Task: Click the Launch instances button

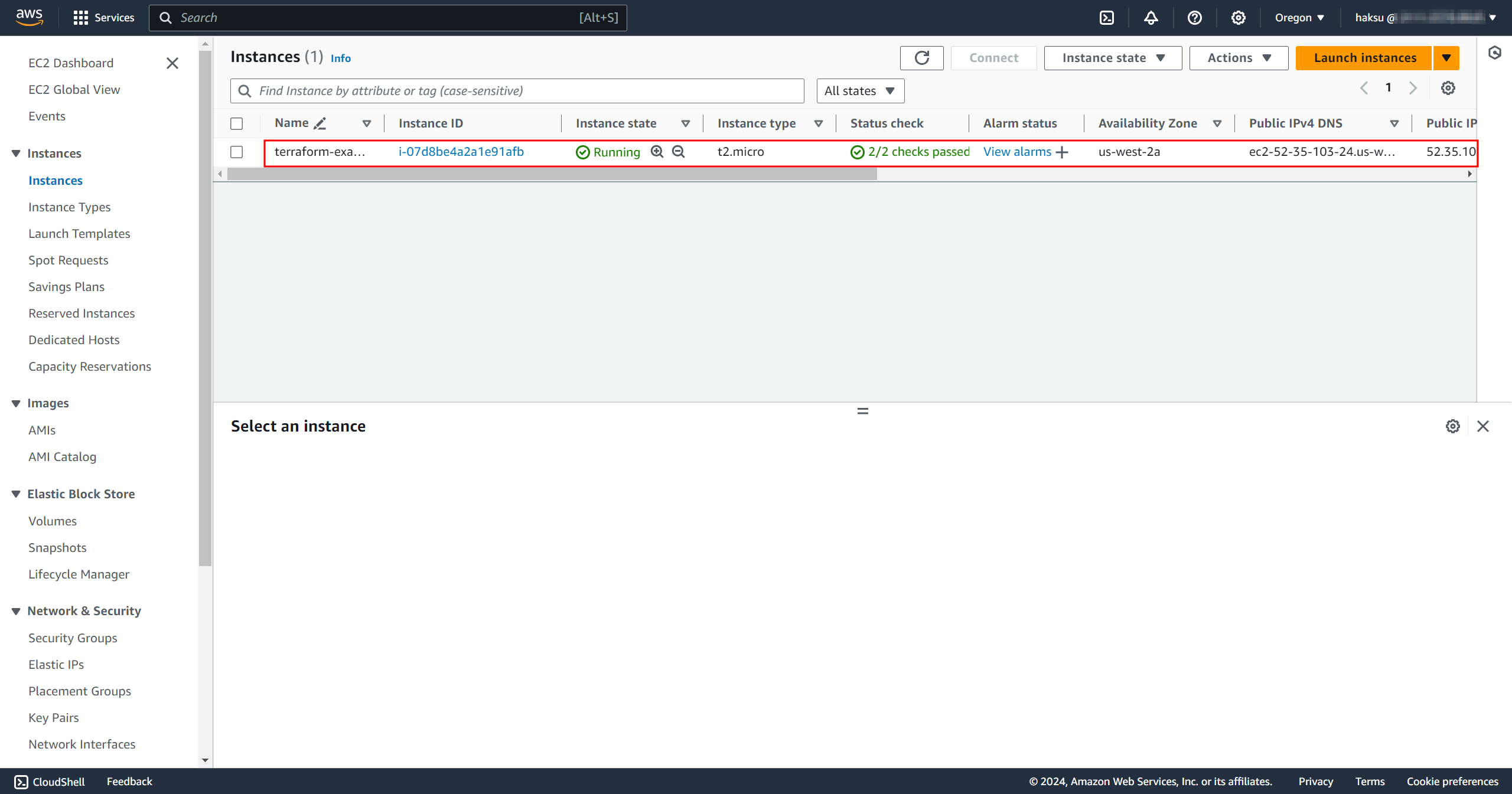Action: point(1364,58)
